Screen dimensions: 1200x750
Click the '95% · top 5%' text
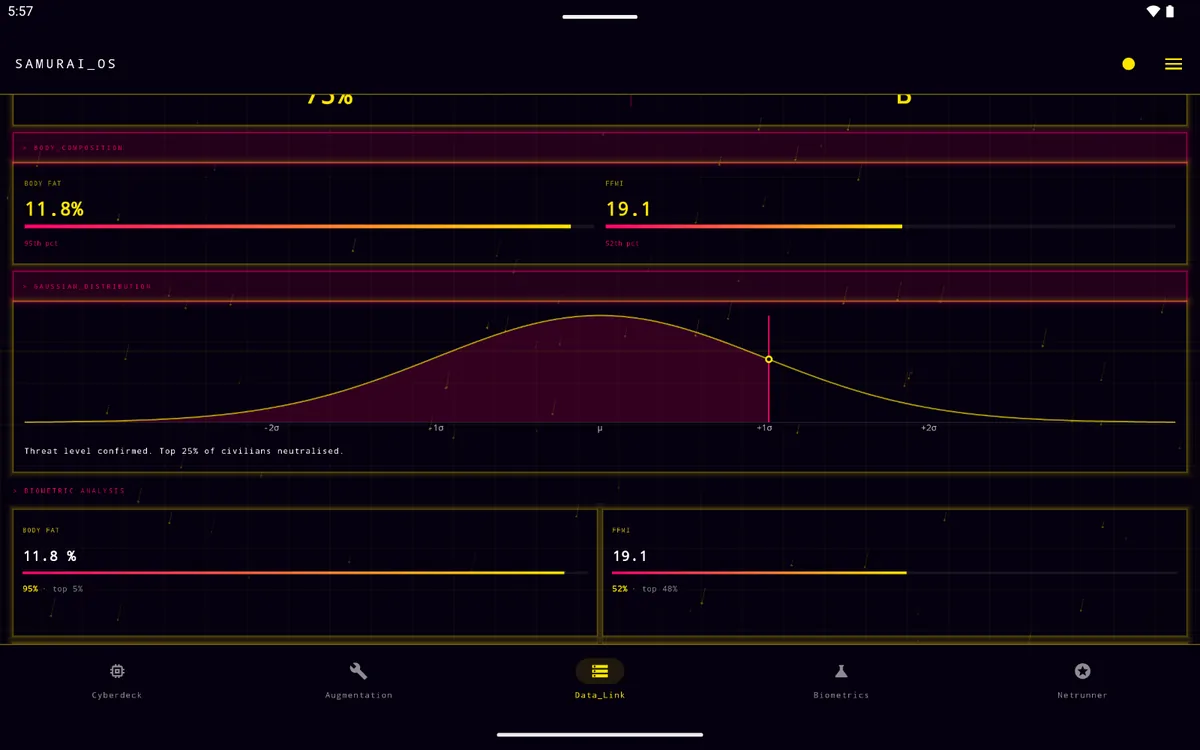tap(53, 589)
